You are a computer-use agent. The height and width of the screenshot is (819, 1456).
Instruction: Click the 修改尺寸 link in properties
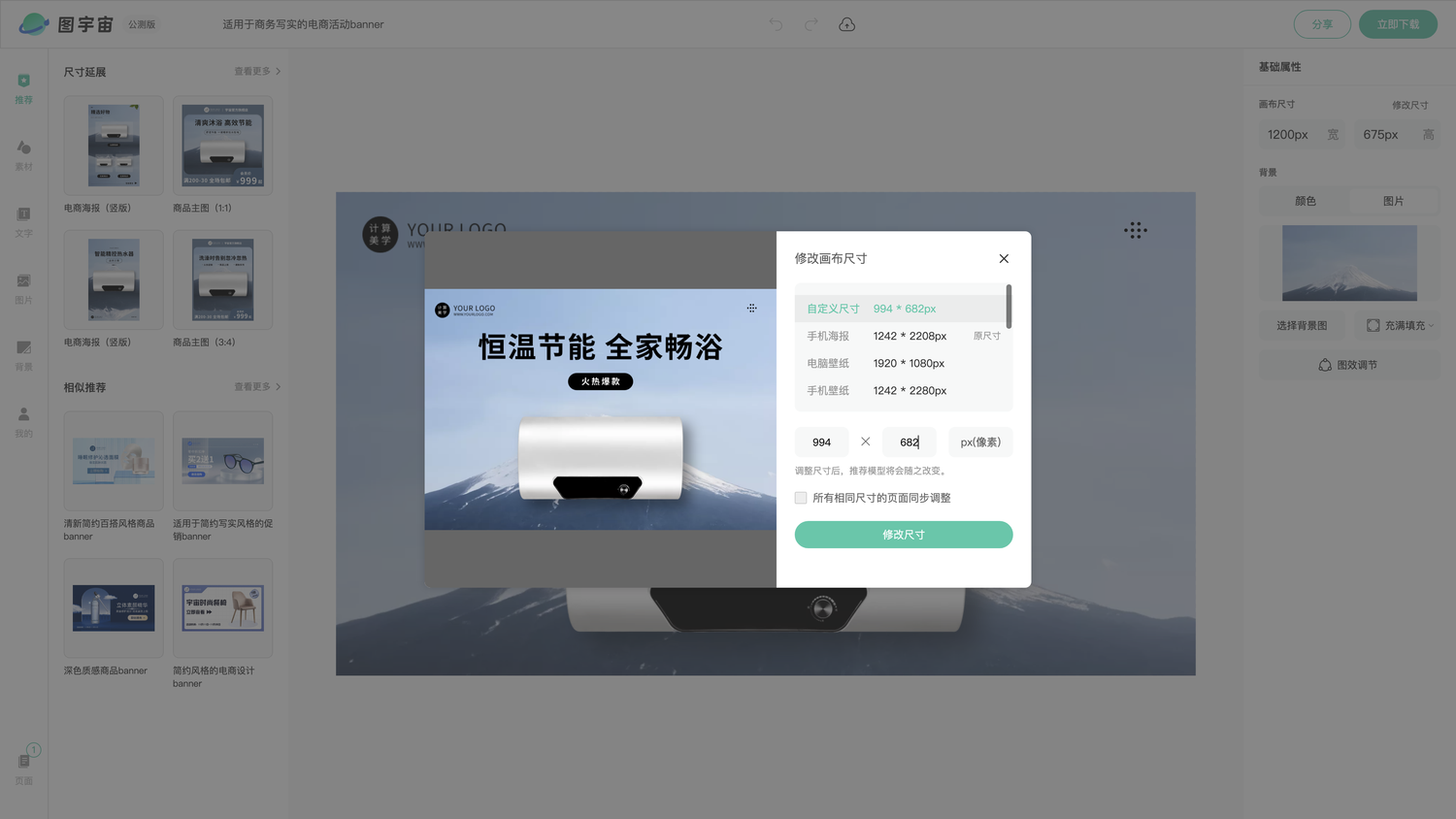pos(1409,105)
